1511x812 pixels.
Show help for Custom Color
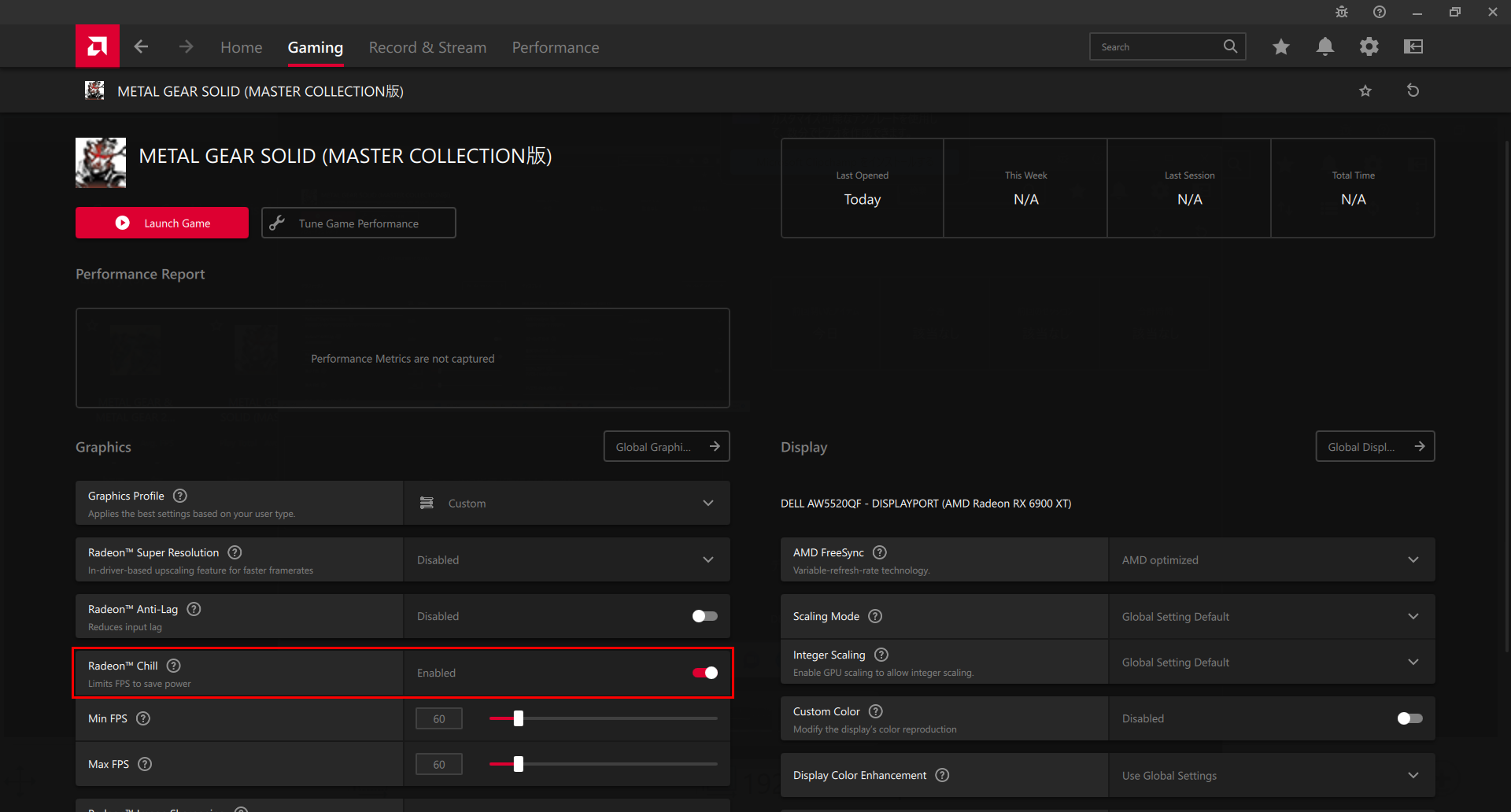[876, 711]
